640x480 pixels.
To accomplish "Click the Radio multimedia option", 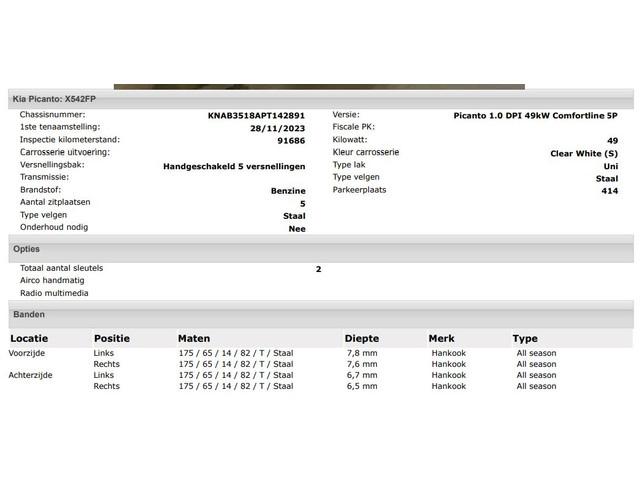I will (x=54, y=293).
